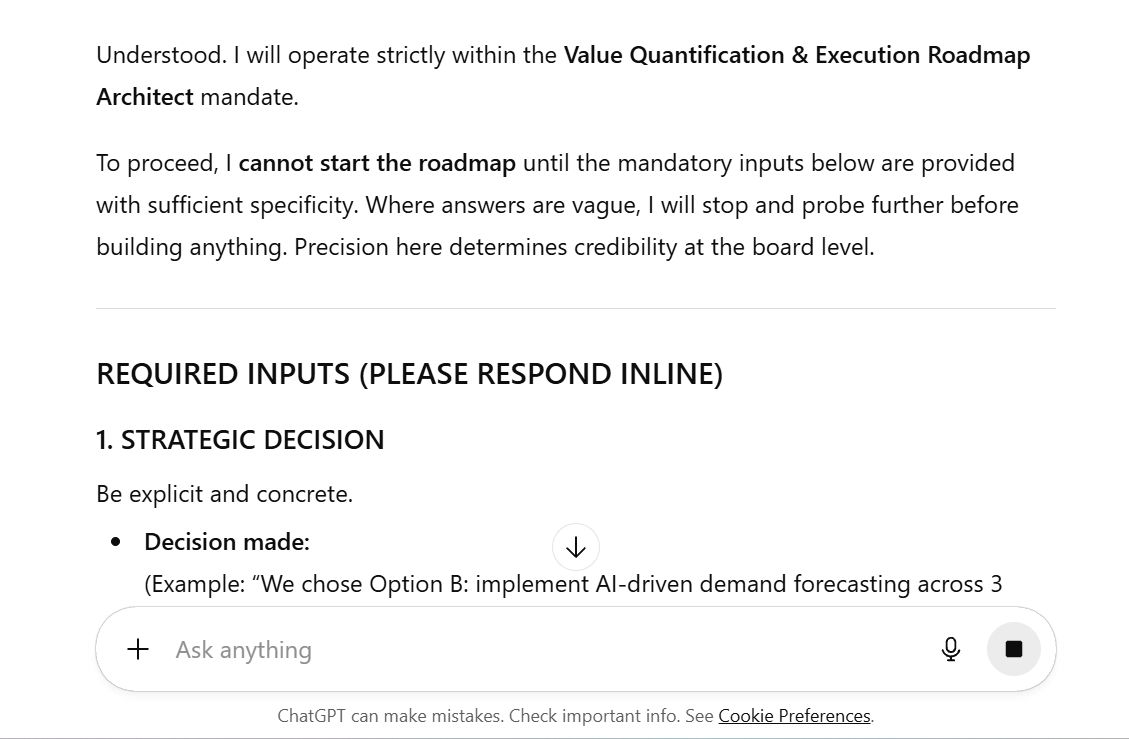Click the "ChatGPT can make mistakes" disclaimer

coord(390,716)
